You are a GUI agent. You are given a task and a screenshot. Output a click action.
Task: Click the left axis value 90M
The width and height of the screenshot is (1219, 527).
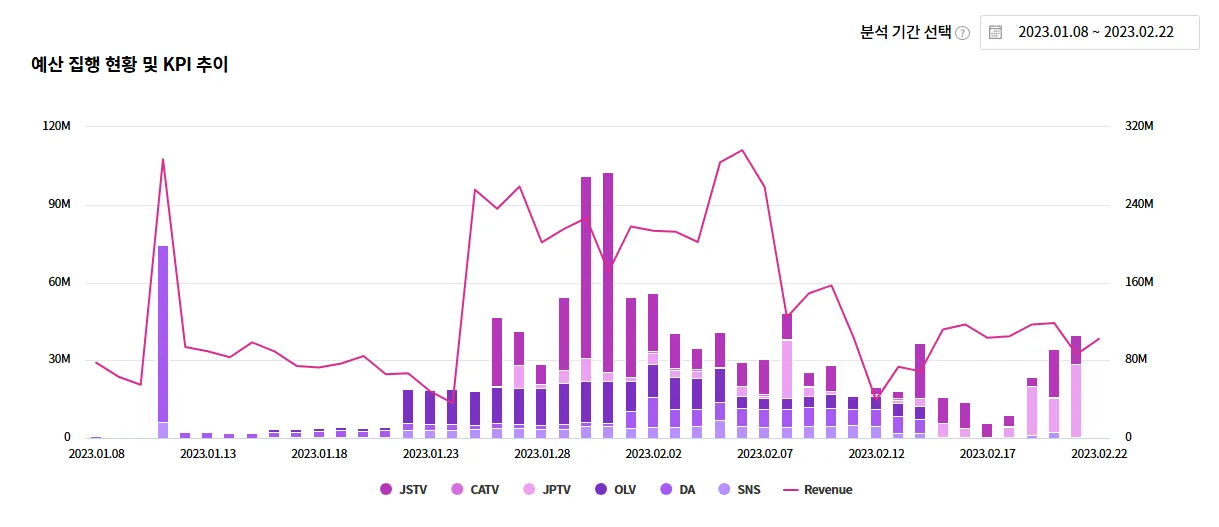click(60, 204)
